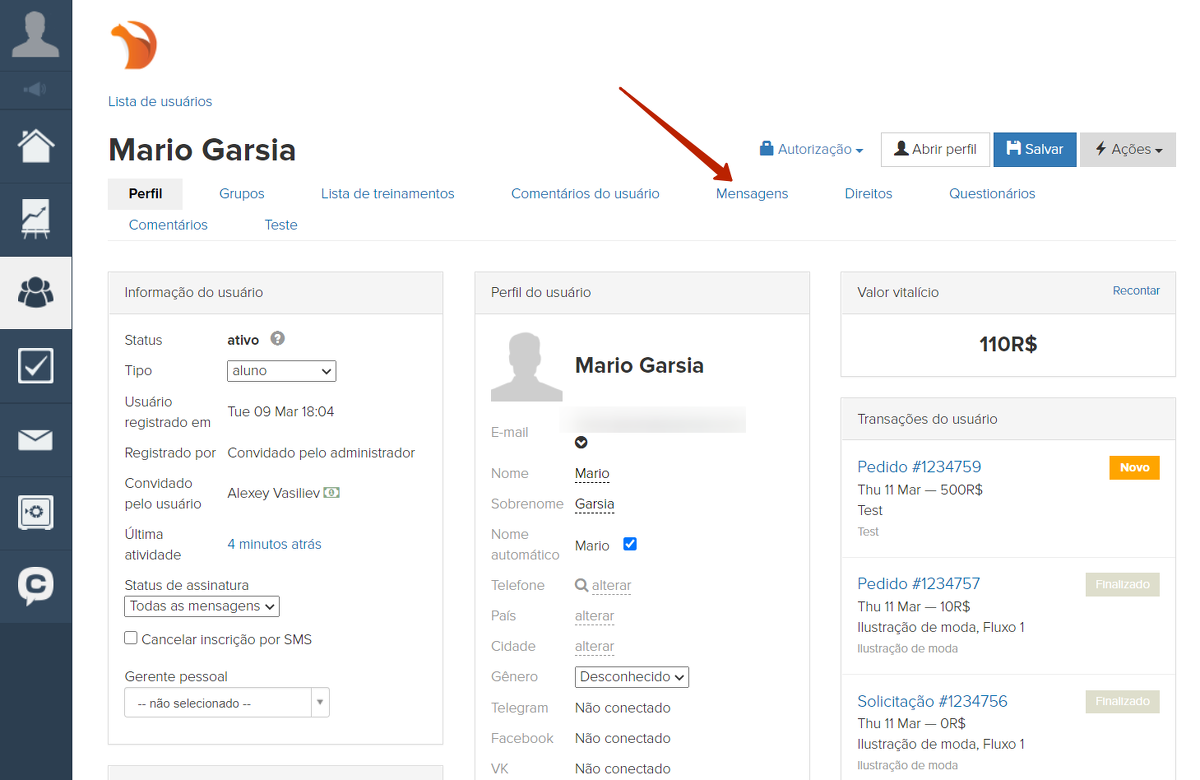Click the Gerente pessoal selection field
The image size is (1200, 780).
(x=226, y=703)
